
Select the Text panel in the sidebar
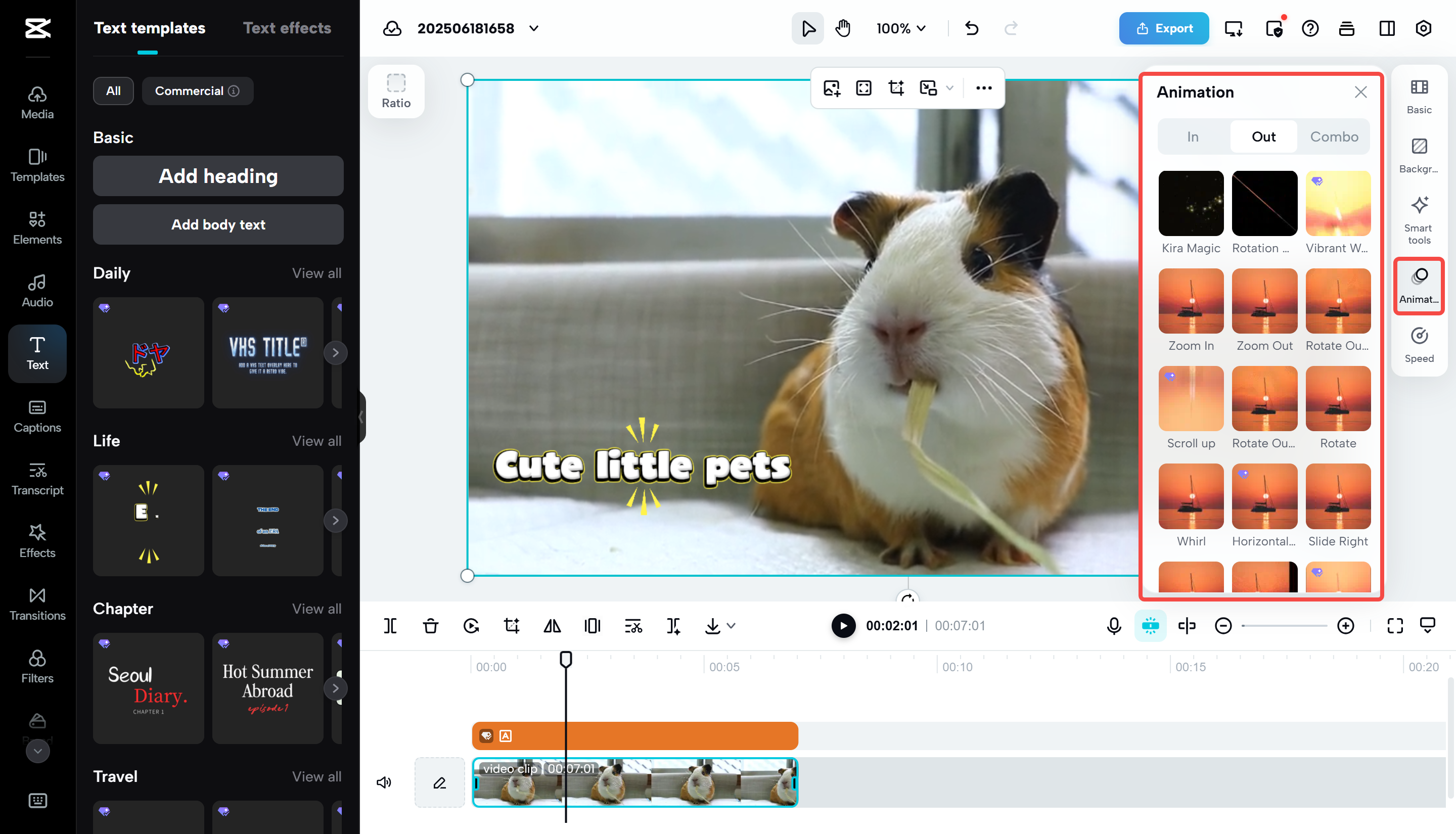click(37, 353)
